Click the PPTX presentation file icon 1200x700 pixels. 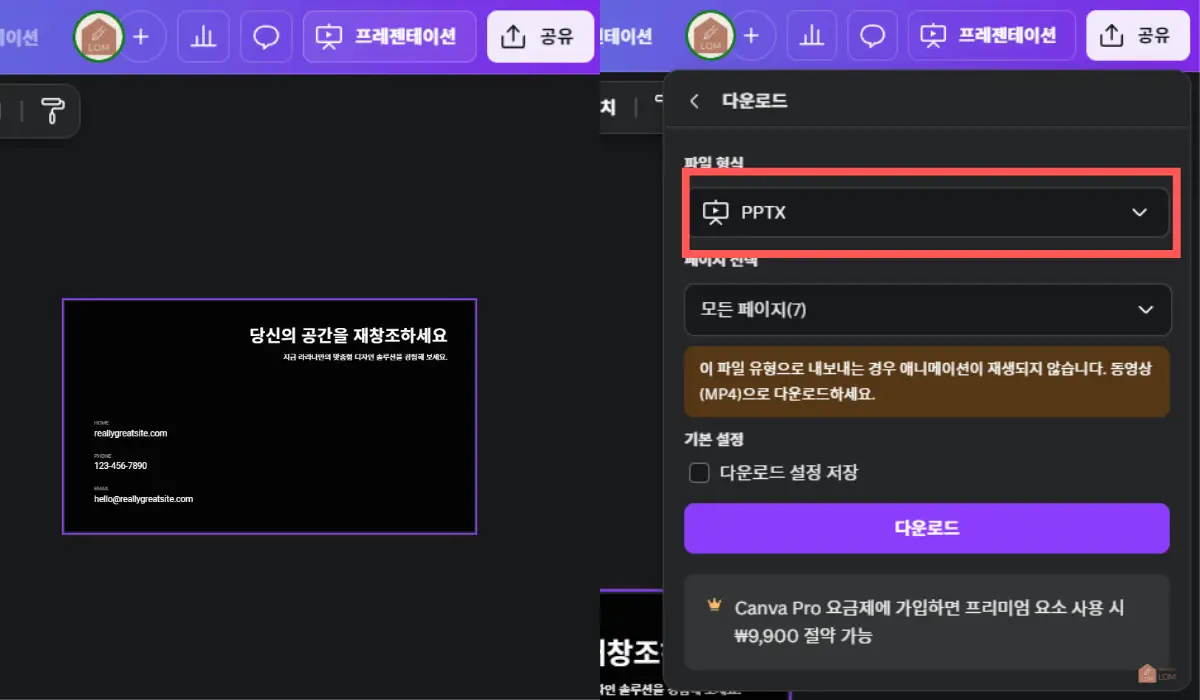716,212
